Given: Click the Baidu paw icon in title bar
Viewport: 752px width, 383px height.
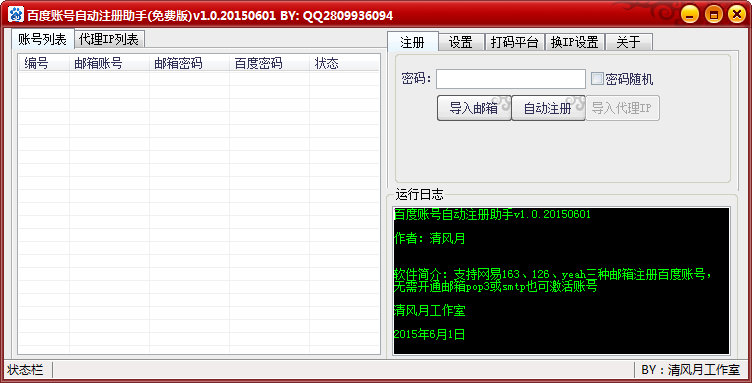Looking at the screenshot, I should 16,15.
